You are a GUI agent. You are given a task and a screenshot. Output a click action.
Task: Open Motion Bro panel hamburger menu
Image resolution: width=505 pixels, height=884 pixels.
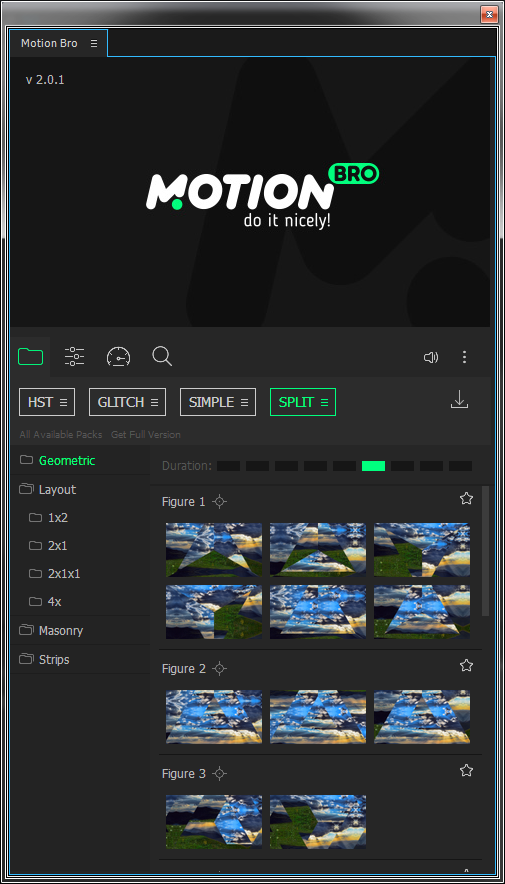click(94, 43)
